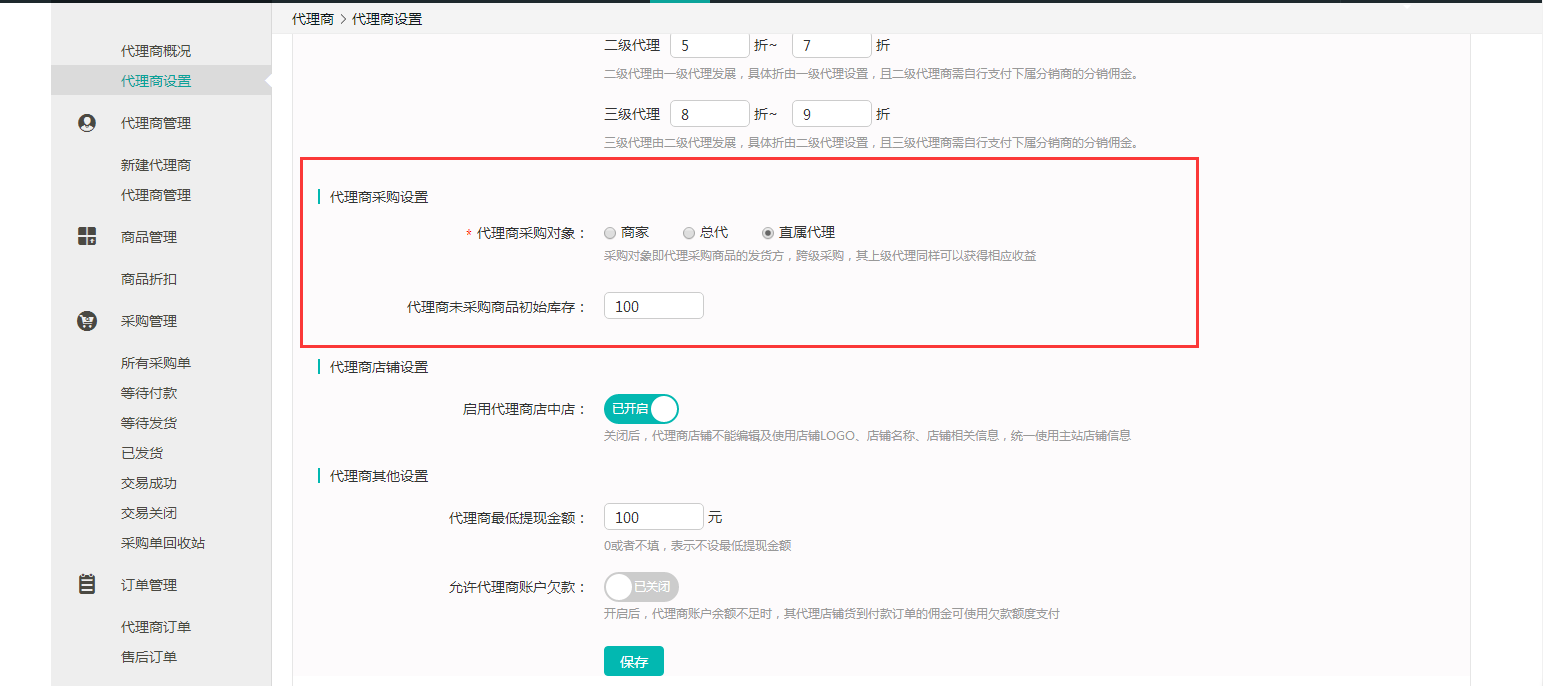The height and width of the screenshot is (686, 1543).
Task: Open 所有采购单 list
Action: [155, 363]
